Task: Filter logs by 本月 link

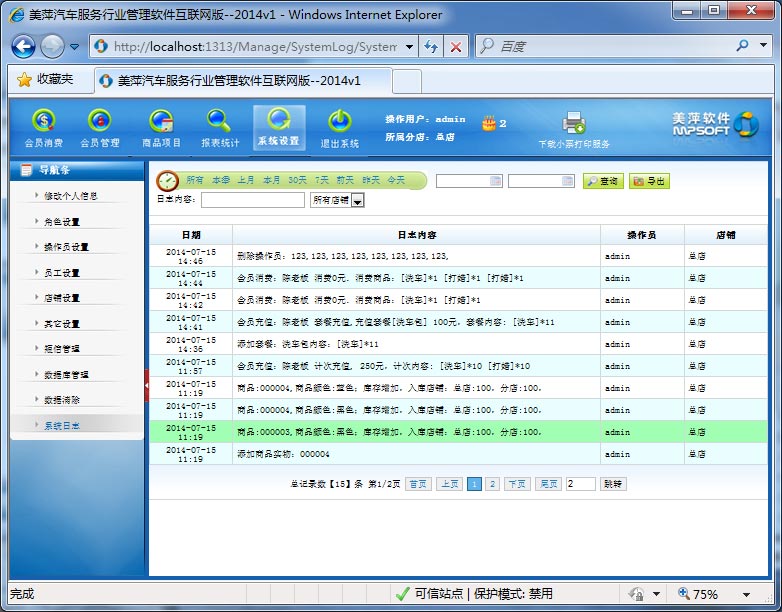Action: pyautogui.click(x=271, y=180)
